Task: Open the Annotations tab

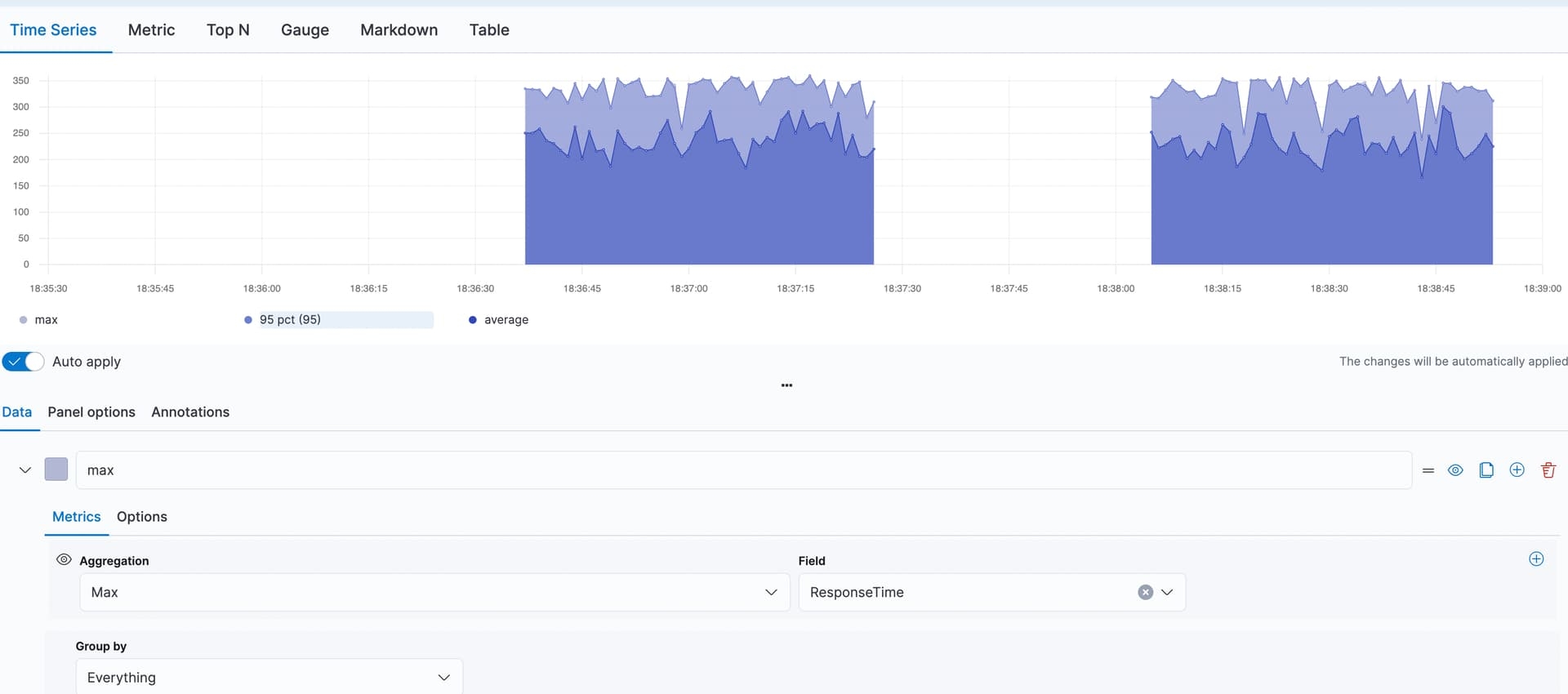Action: coord(190,412)
